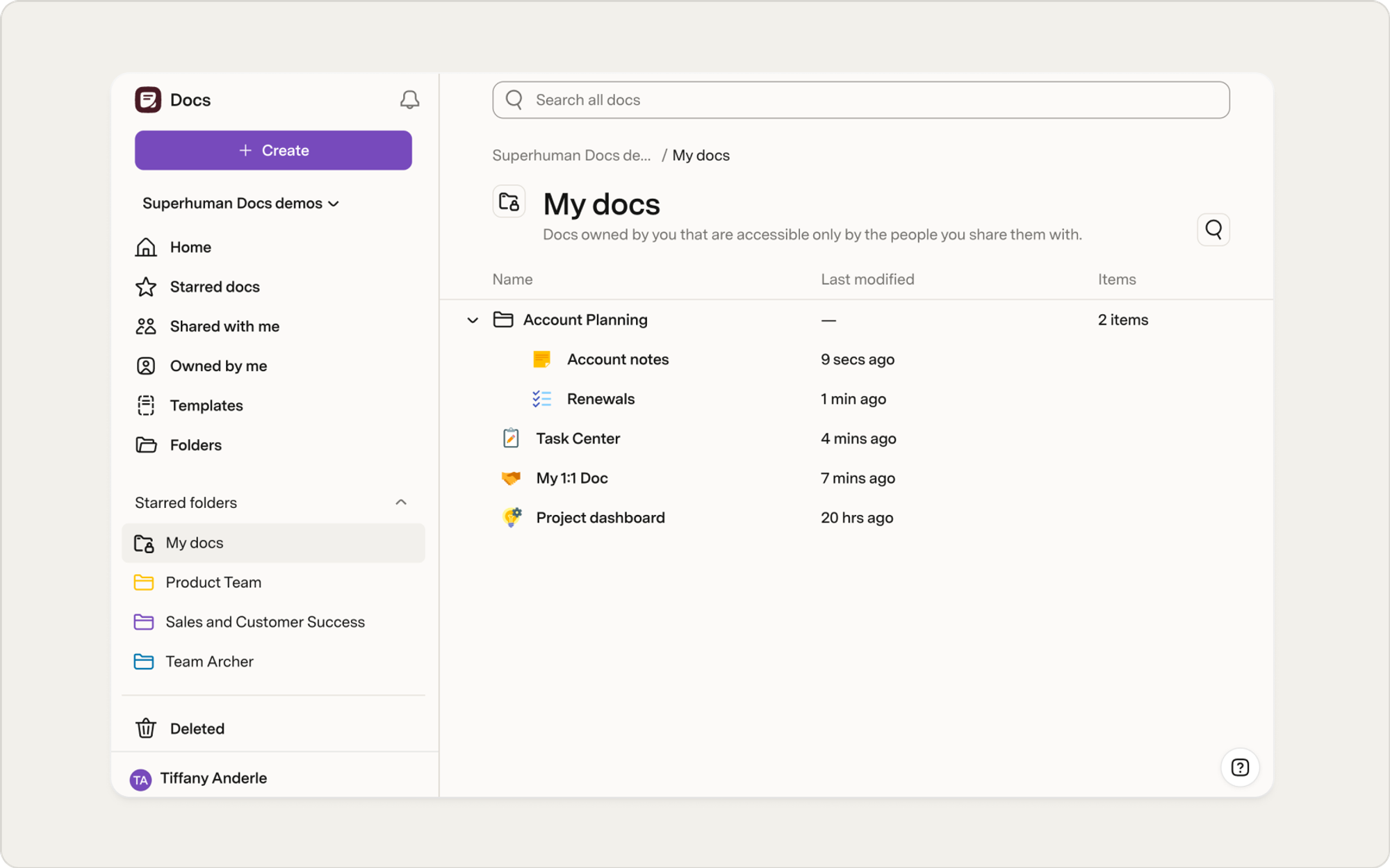Collapse the Starred folders section
Viewport: 1390px width, 868px height.
click(x=401, y=502)
